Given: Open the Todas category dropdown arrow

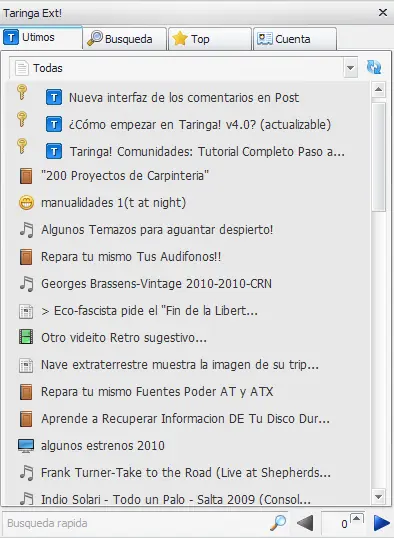Looking at the screenshot, I should point(350,68).
